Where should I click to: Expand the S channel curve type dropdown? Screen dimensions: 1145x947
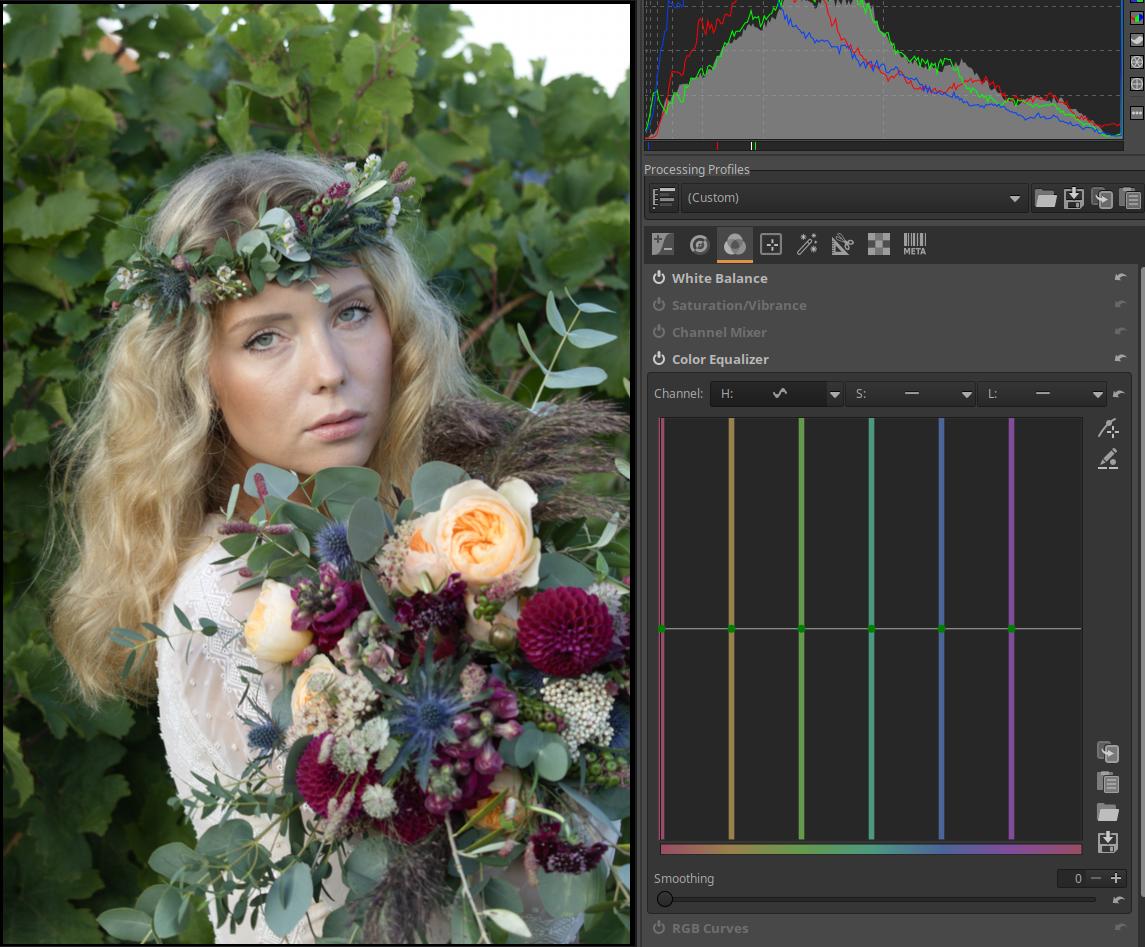point(966,395)
